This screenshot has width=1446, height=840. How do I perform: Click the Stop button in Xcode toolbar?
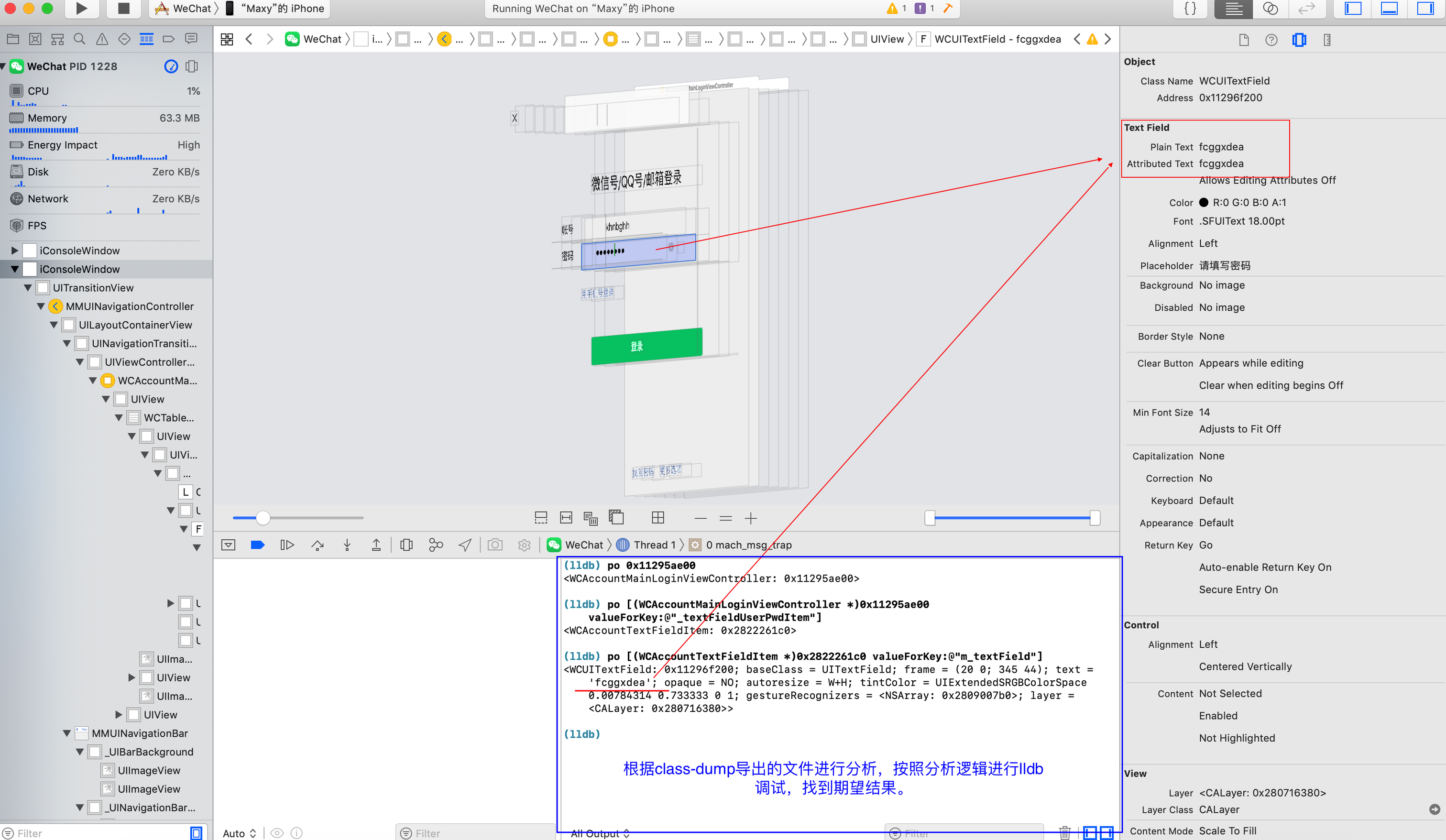click(123, 8)
